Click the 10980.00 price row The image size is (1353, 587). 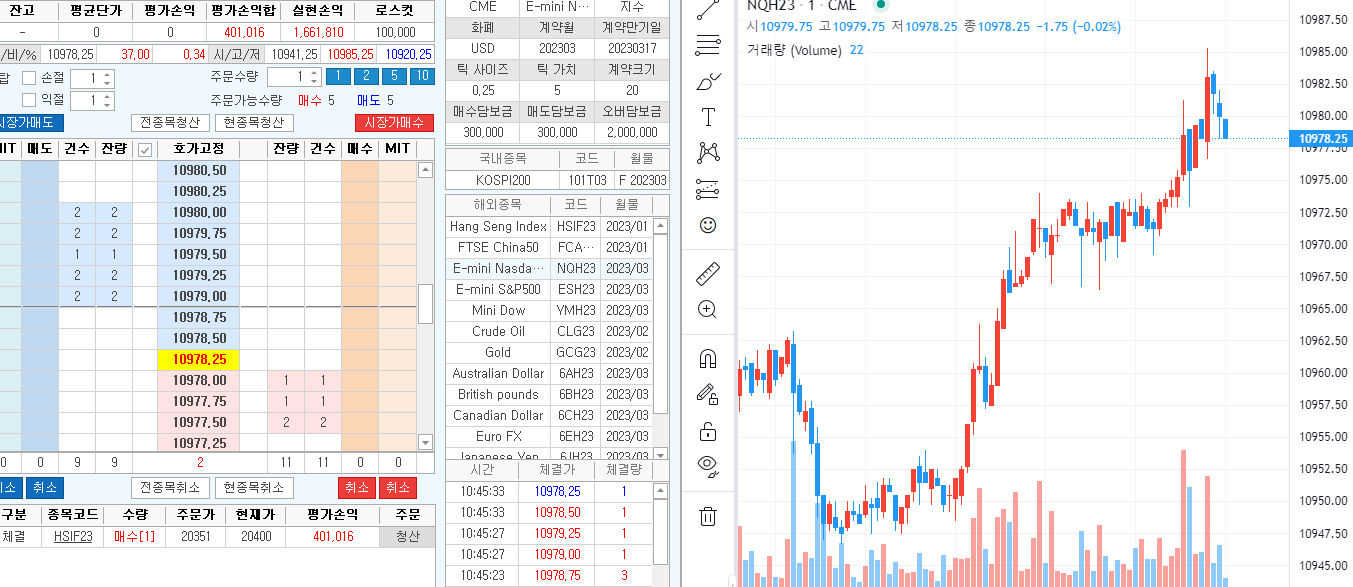(x=198, y=212)
